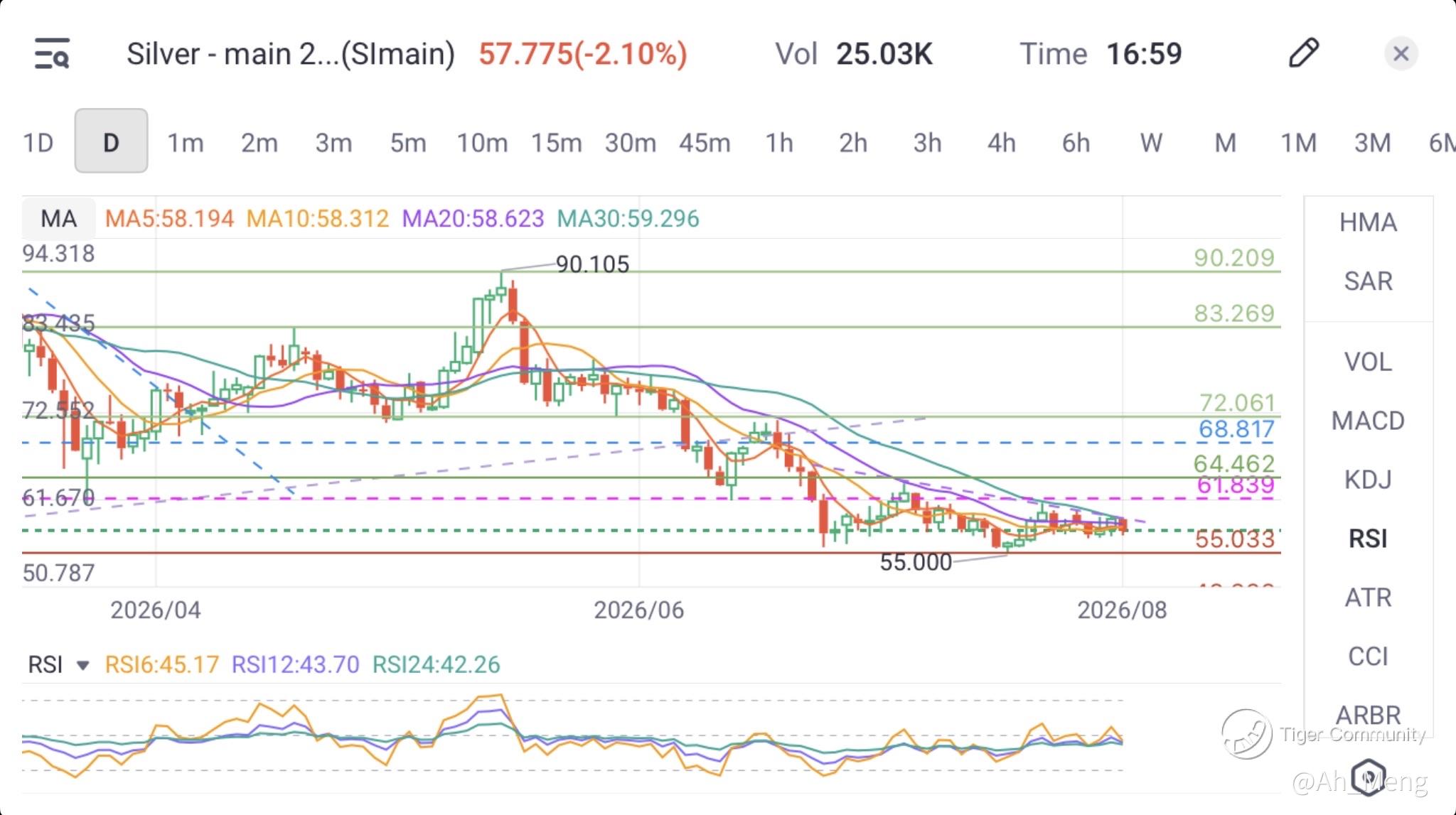Tap the MA10:58.312 value

318,219
